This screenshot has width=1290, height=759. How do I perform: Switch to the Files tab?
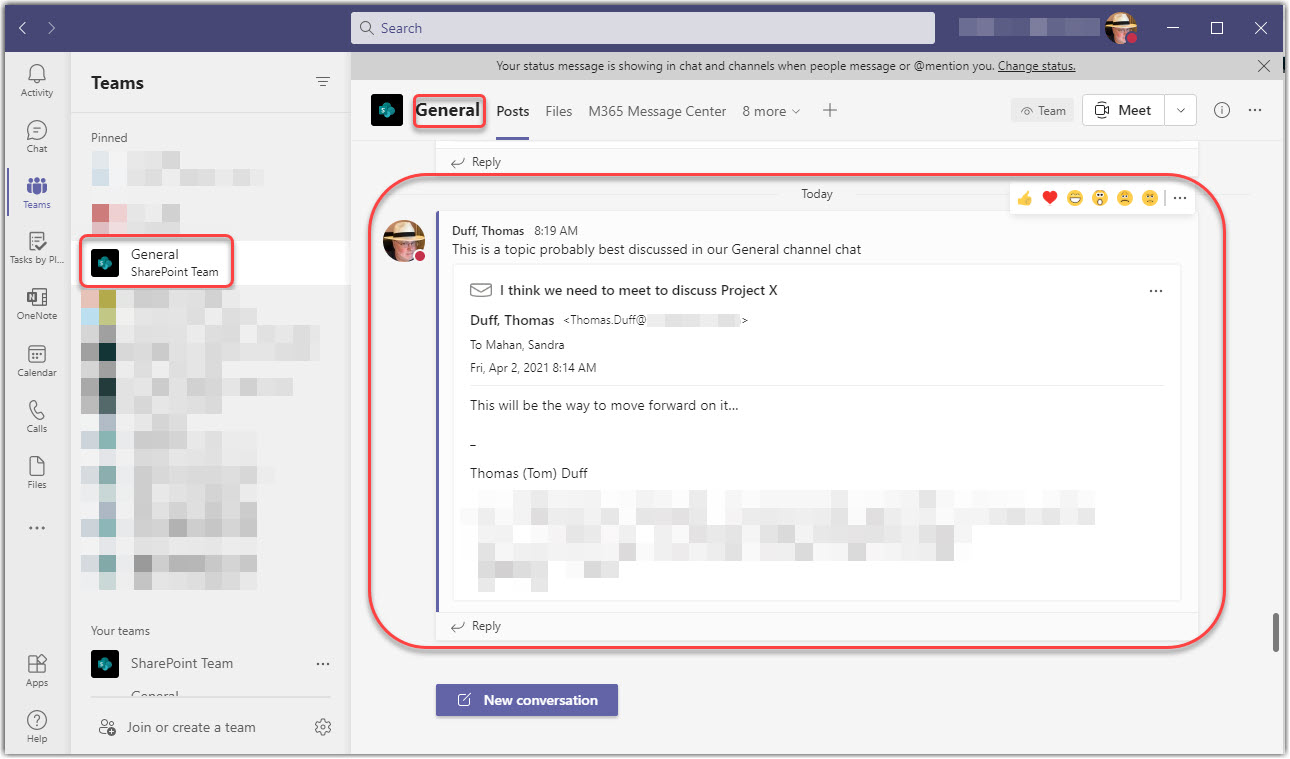559,111
